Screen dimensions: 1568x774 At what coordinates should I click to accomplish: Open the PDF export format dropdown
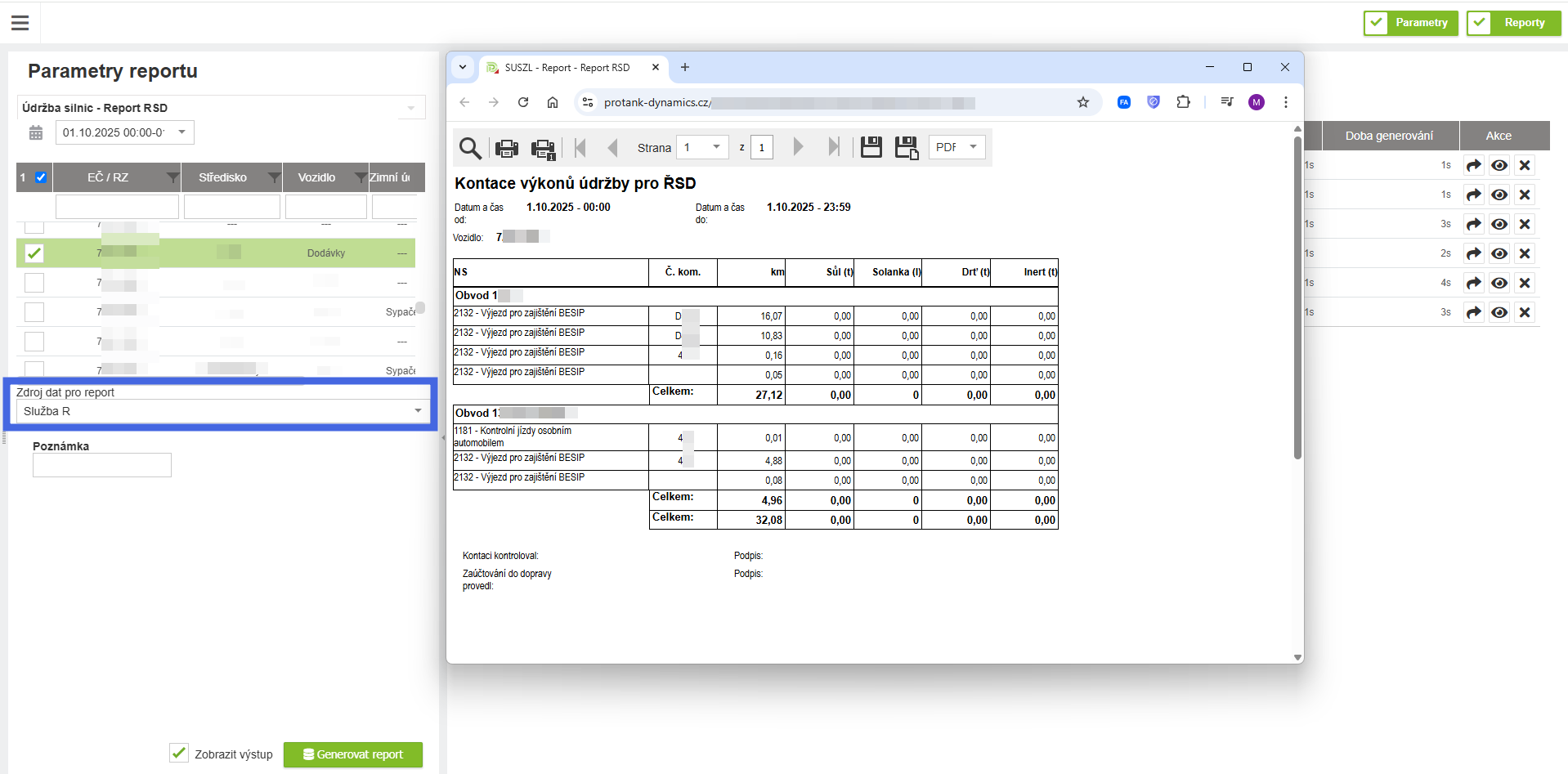(957, 147)
